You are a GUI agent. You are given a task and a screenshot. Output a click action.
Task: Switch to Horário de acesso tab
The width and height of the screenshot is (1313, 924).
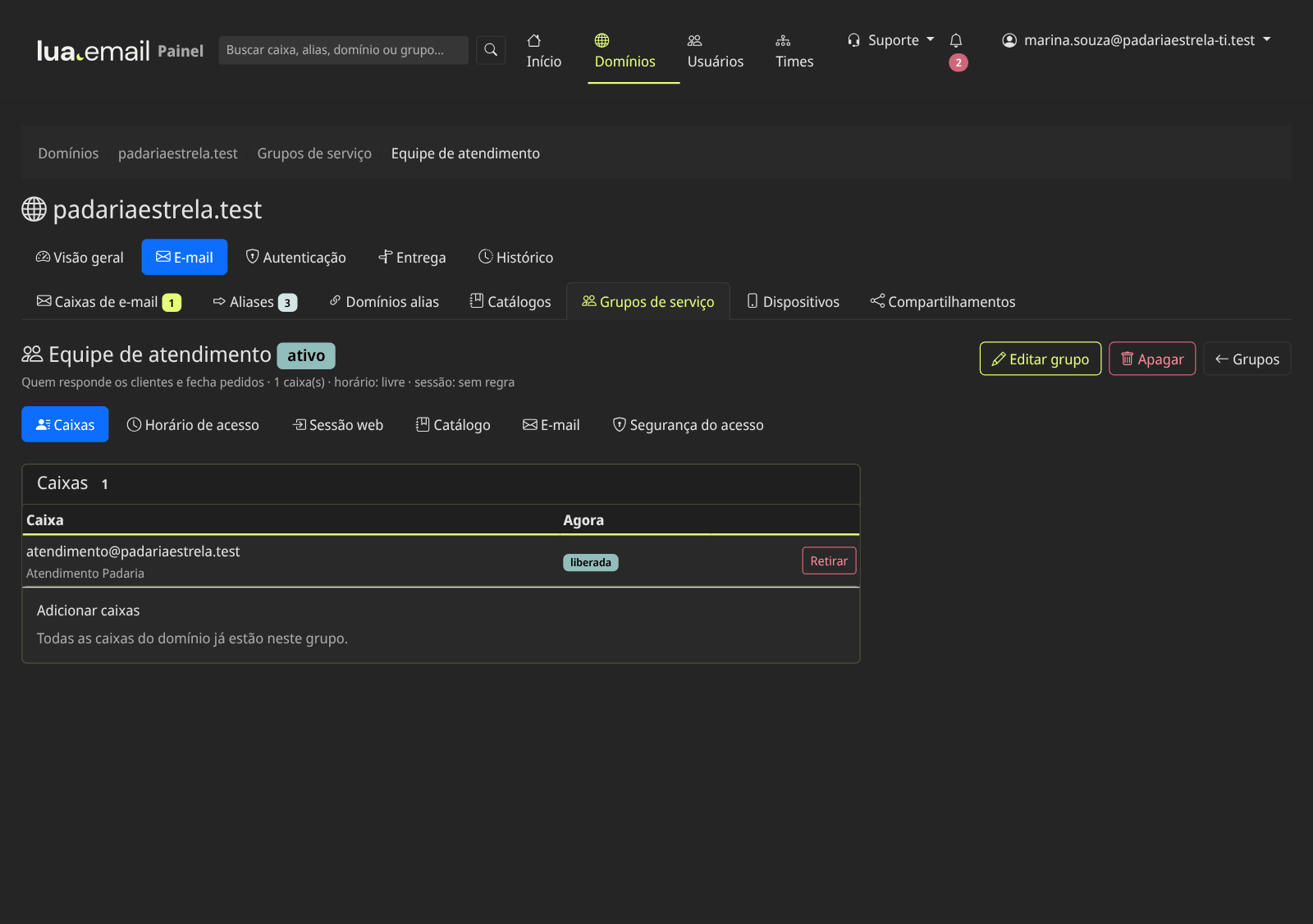[x=193, y=425]
